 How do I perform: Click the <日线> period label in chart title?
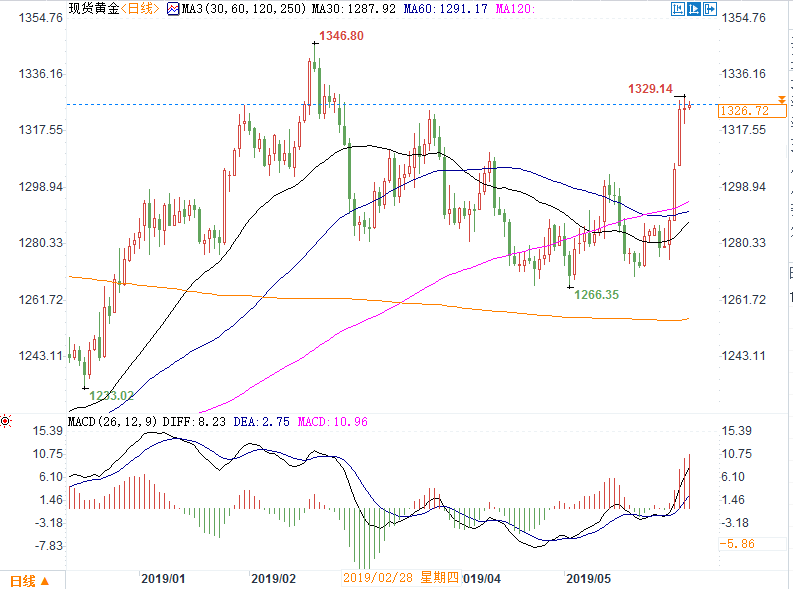(140, 9)
